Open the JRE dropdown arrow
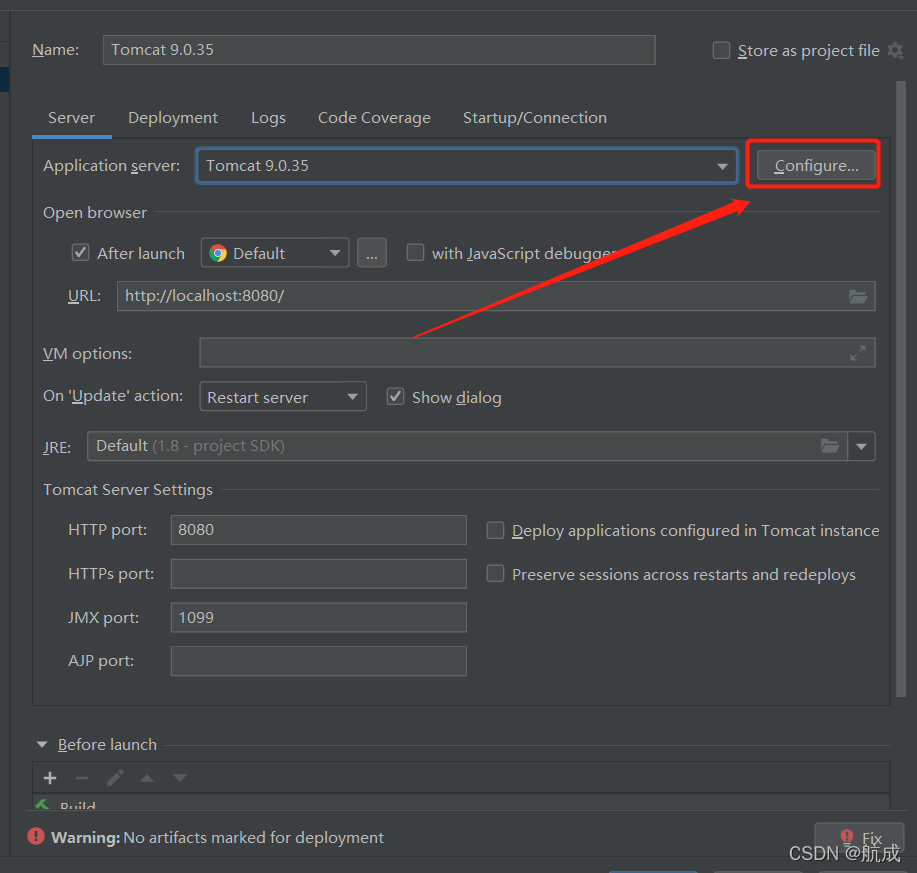The height and width of the screenshot is (873, 917). click(x=861, y=446)
